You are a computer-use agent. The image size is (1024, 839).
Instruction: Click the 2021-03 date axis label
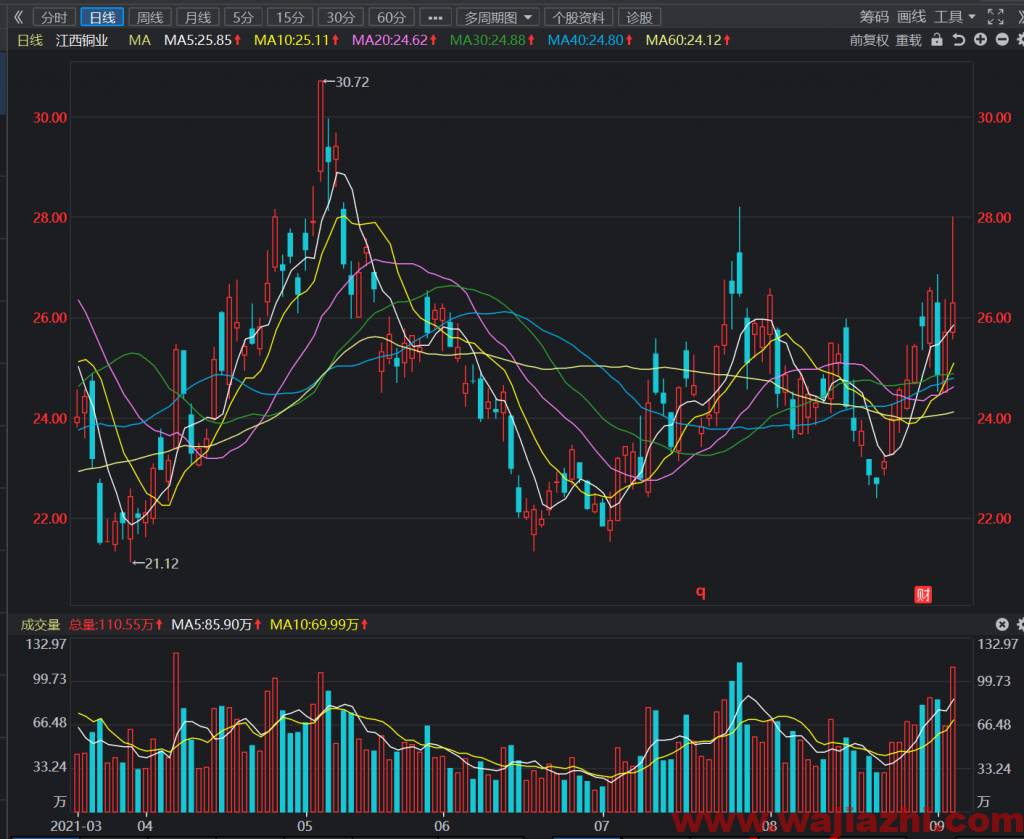pos(76,825)
